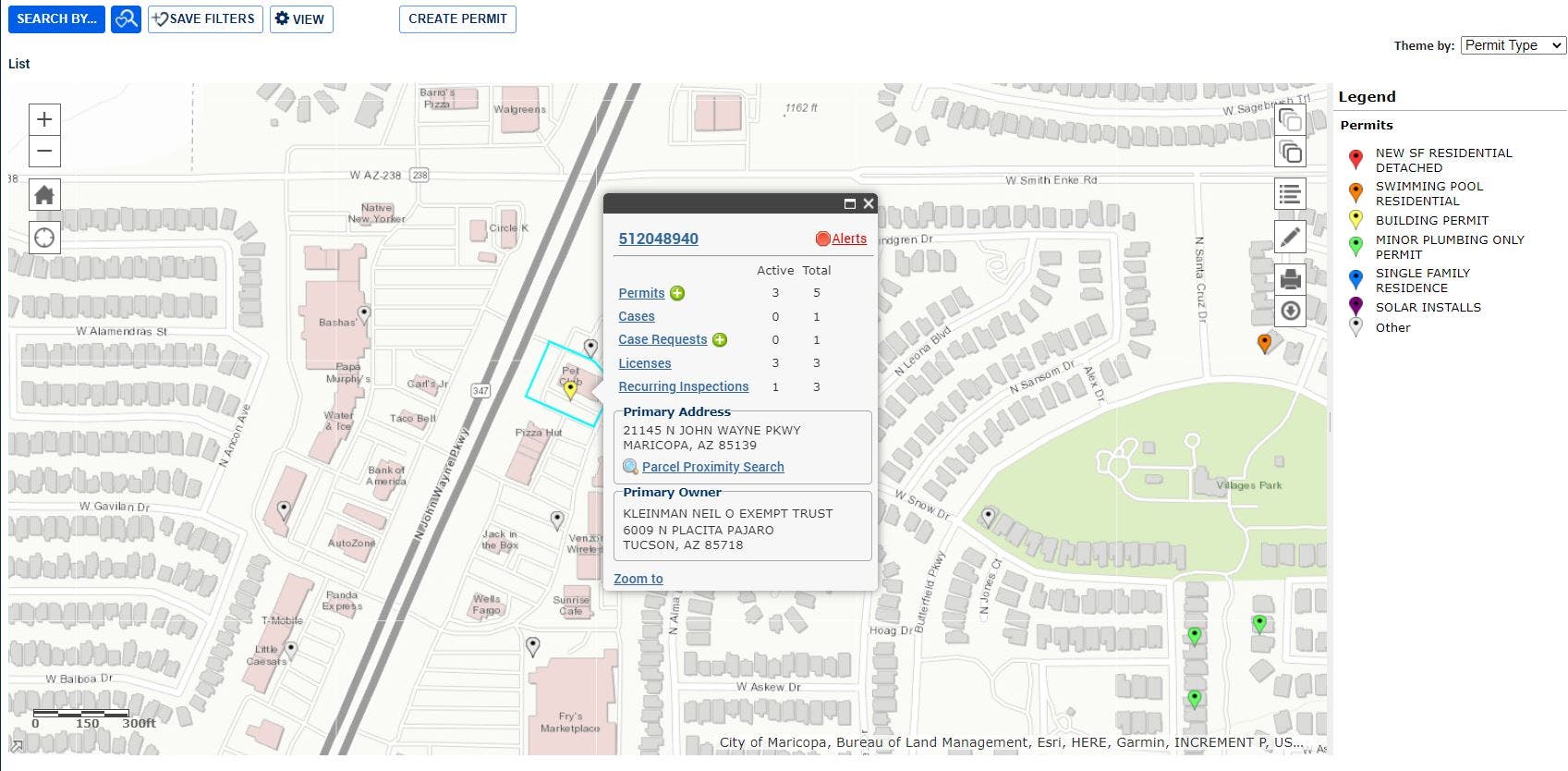Click the CREATE PERMIT button
1568x771 pixels.
click(457, 18)
